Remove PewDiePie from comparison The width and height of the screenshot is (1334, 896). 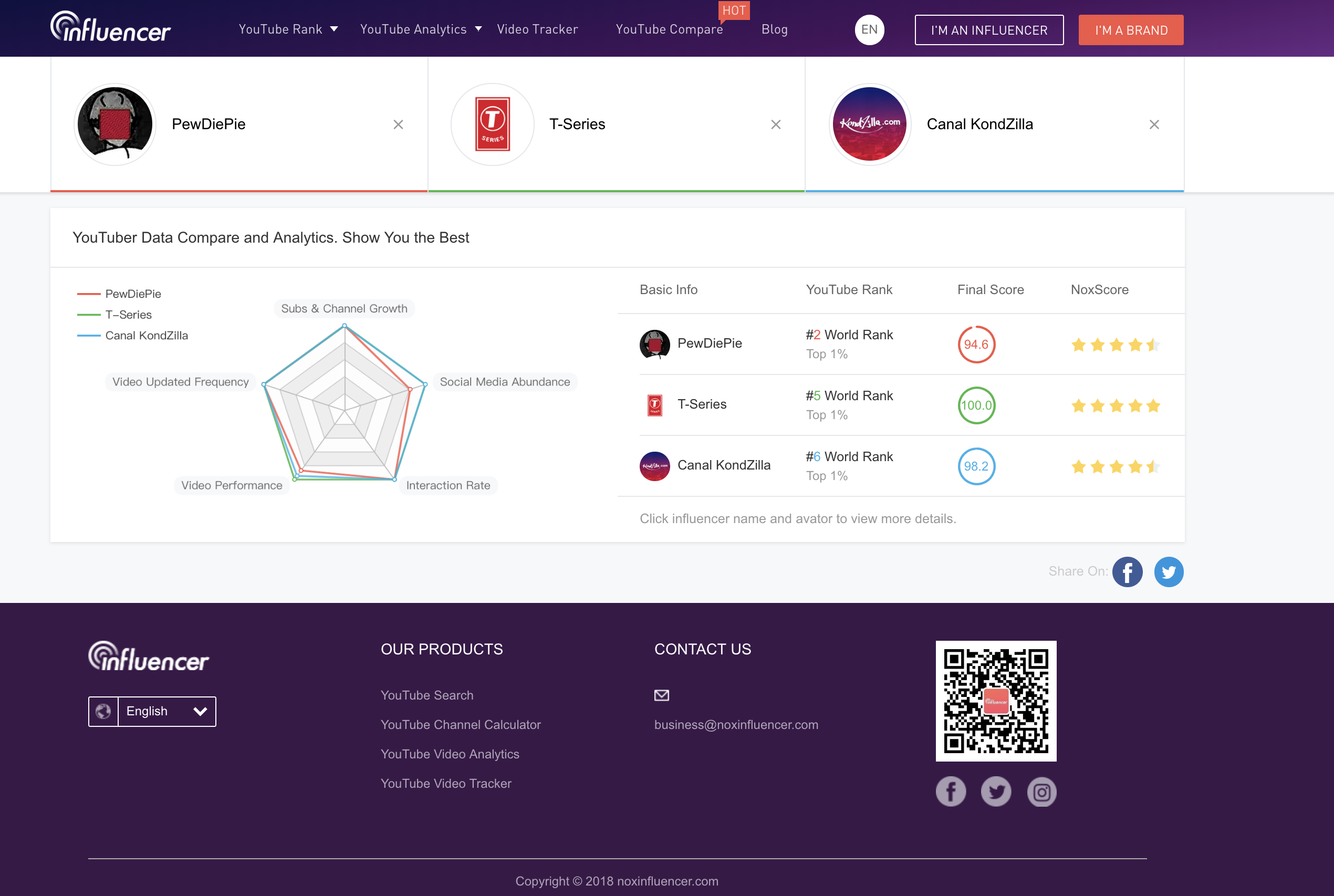click(398, 124)
